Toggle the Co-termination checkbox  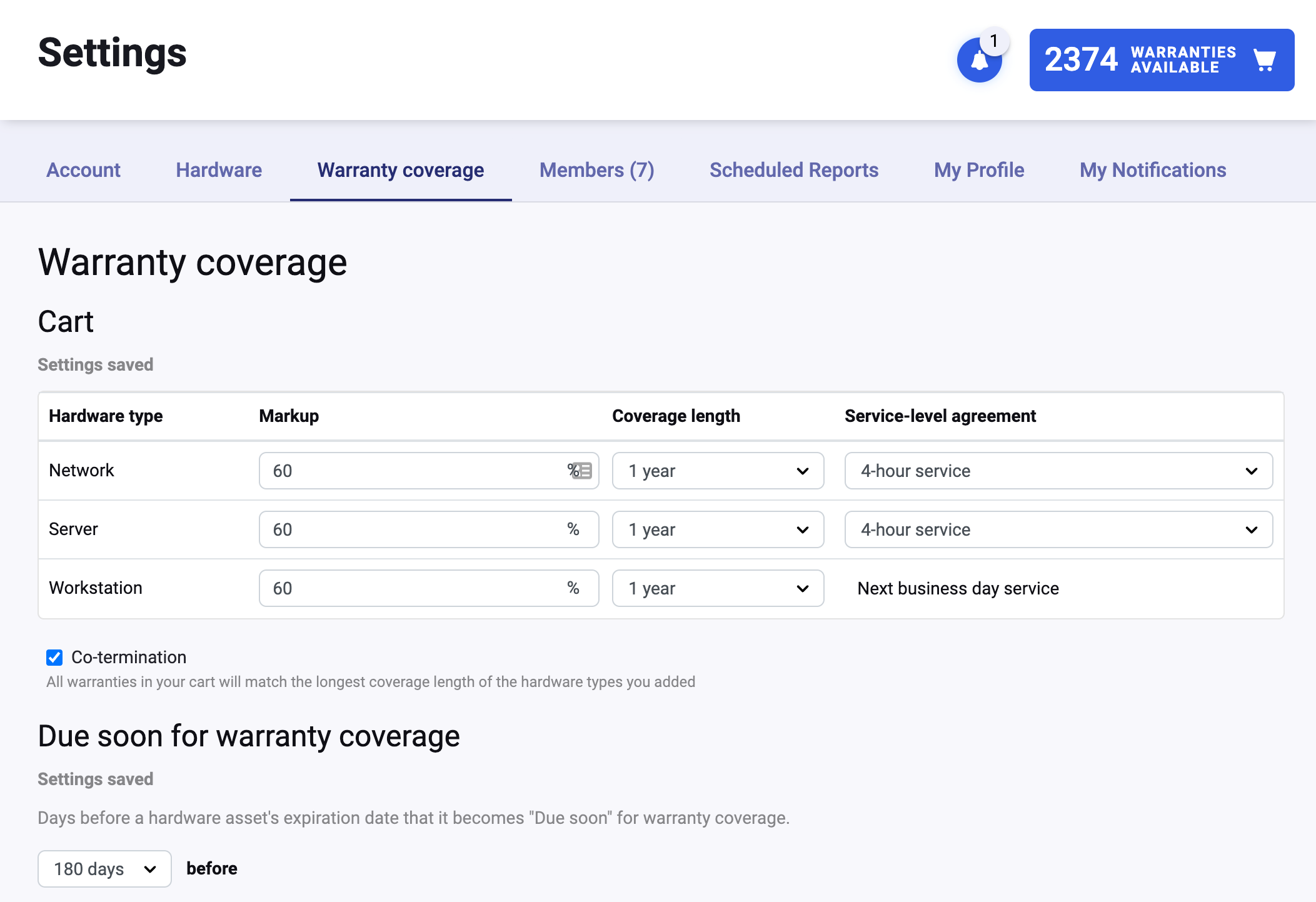tap(54, 658)
